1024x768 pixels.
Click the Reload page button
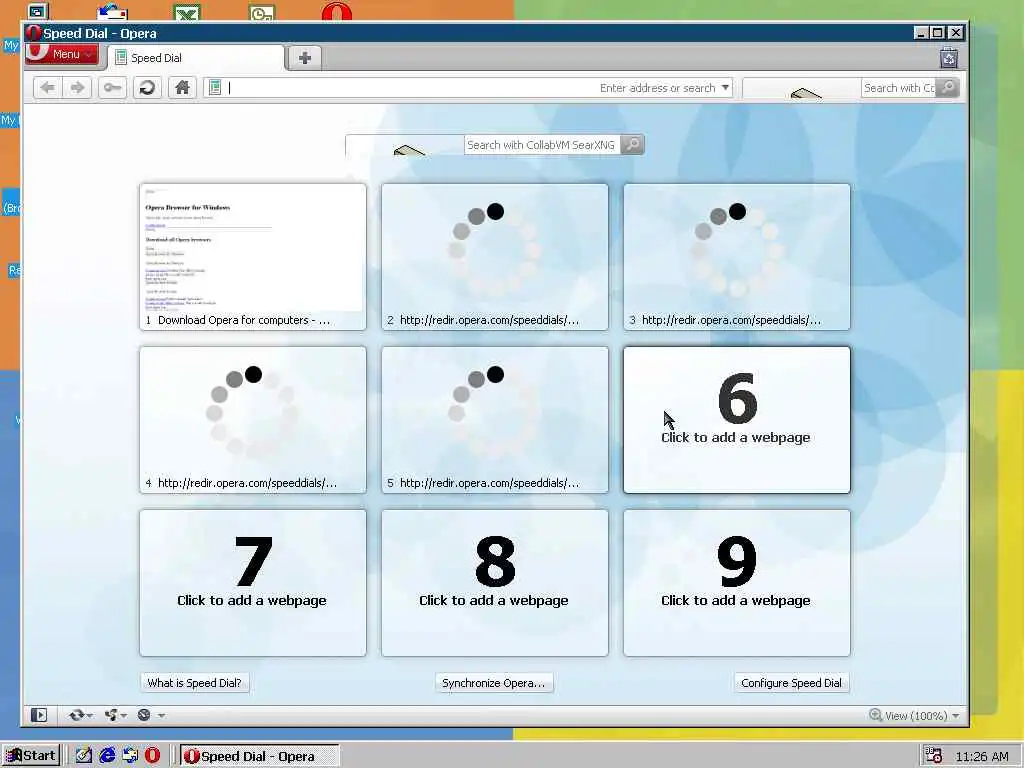[x=147, y=88]
